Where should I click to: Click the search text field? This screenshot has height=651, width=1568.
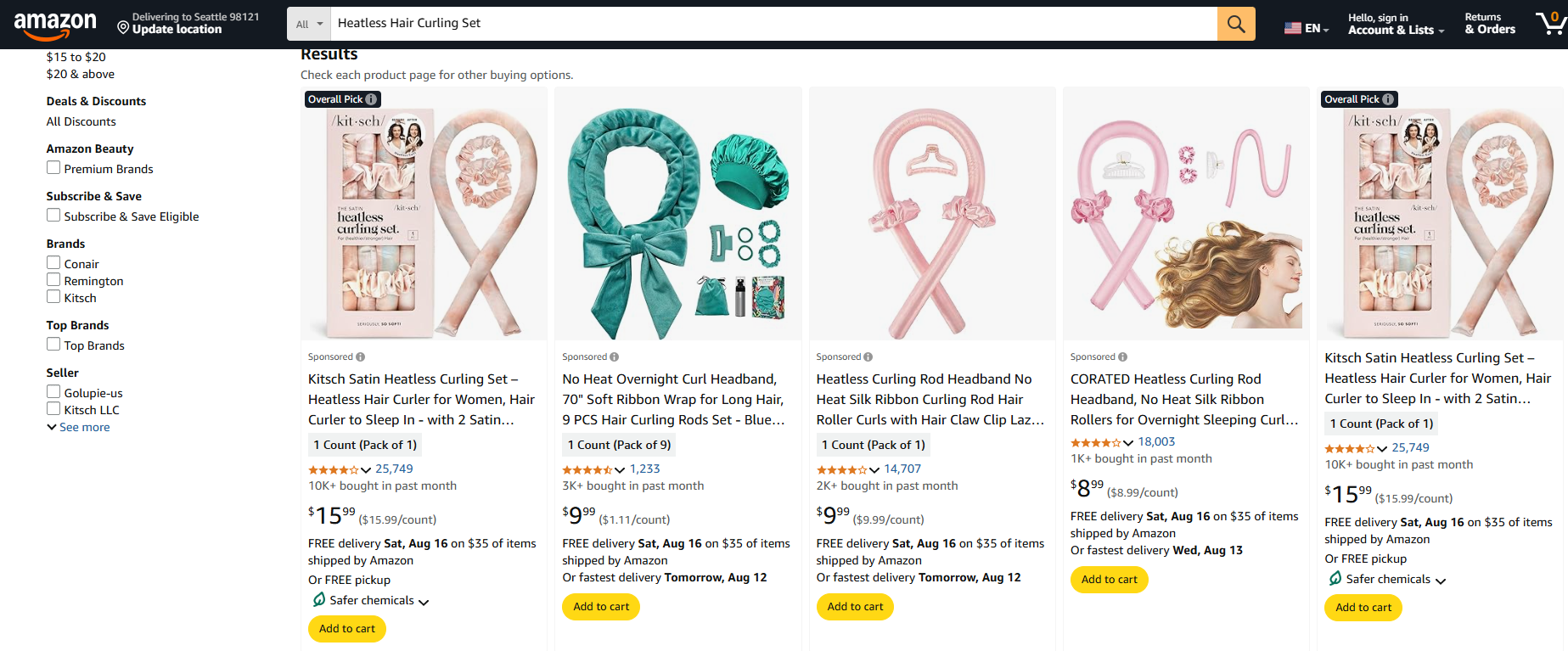tap(773, 24)
